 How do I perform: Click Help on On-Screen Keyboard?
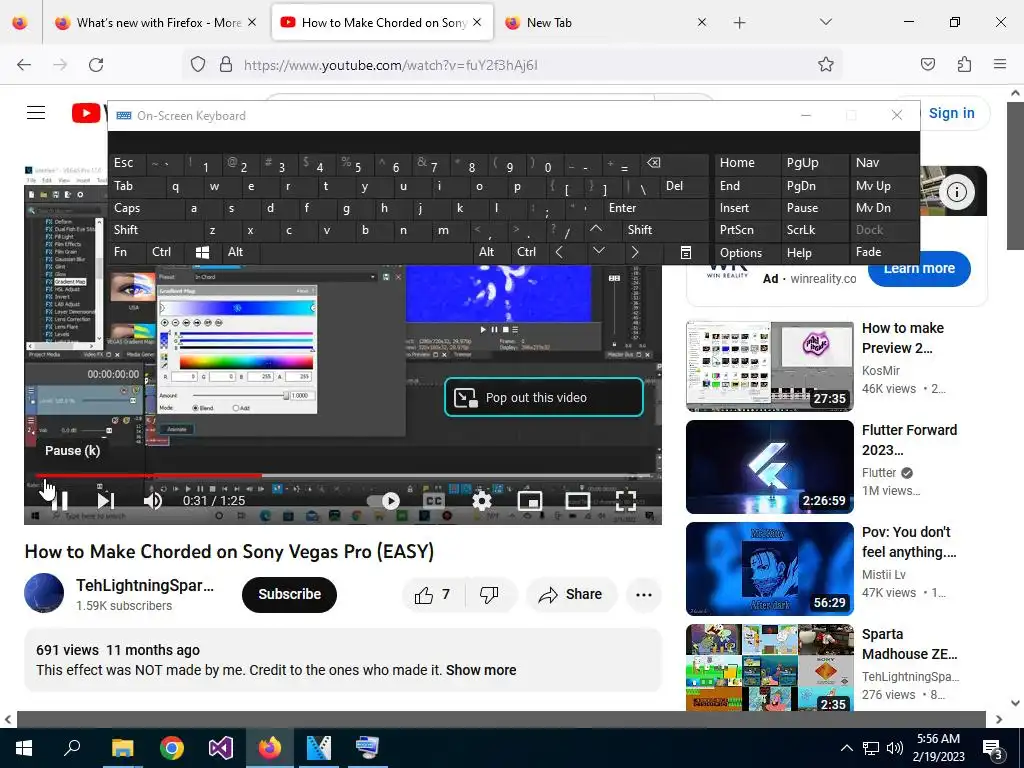(814, 253)
